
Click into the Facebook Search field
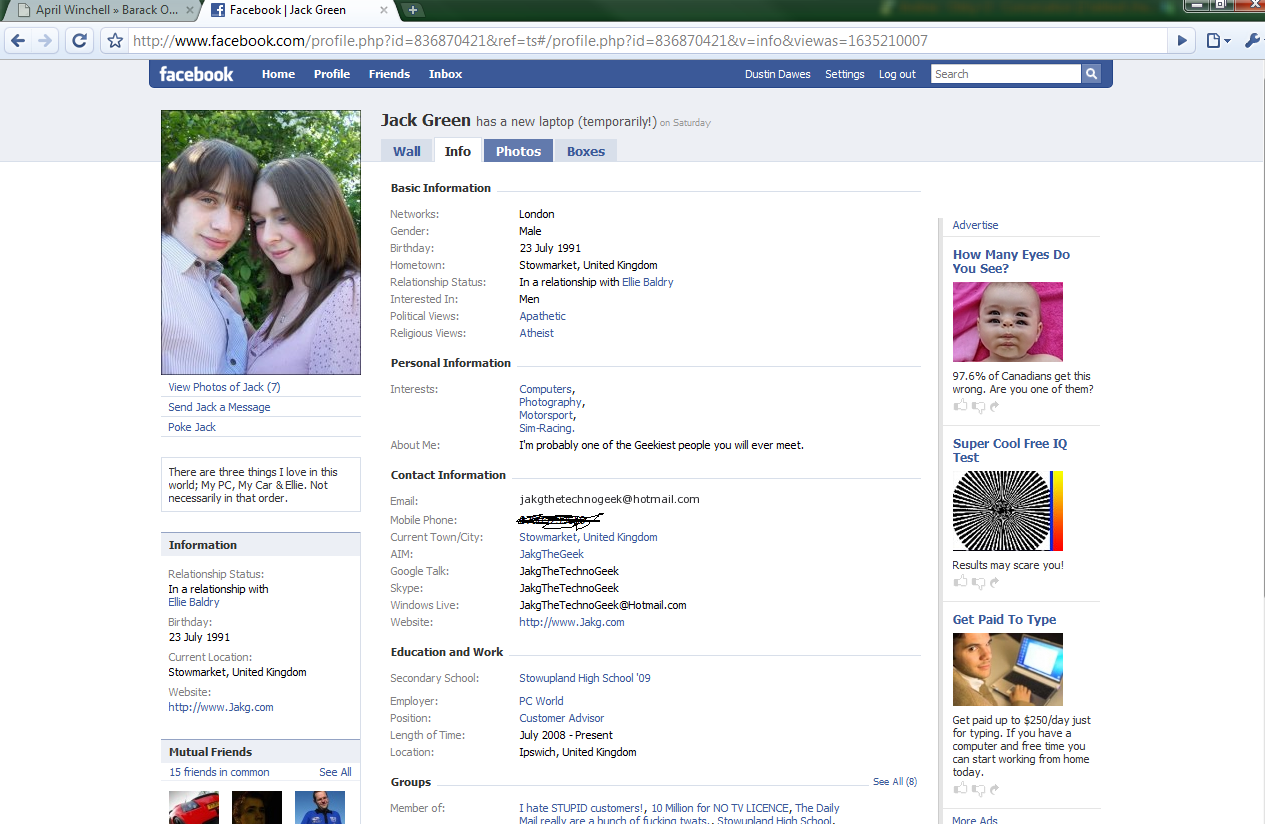coord(1006,74)
